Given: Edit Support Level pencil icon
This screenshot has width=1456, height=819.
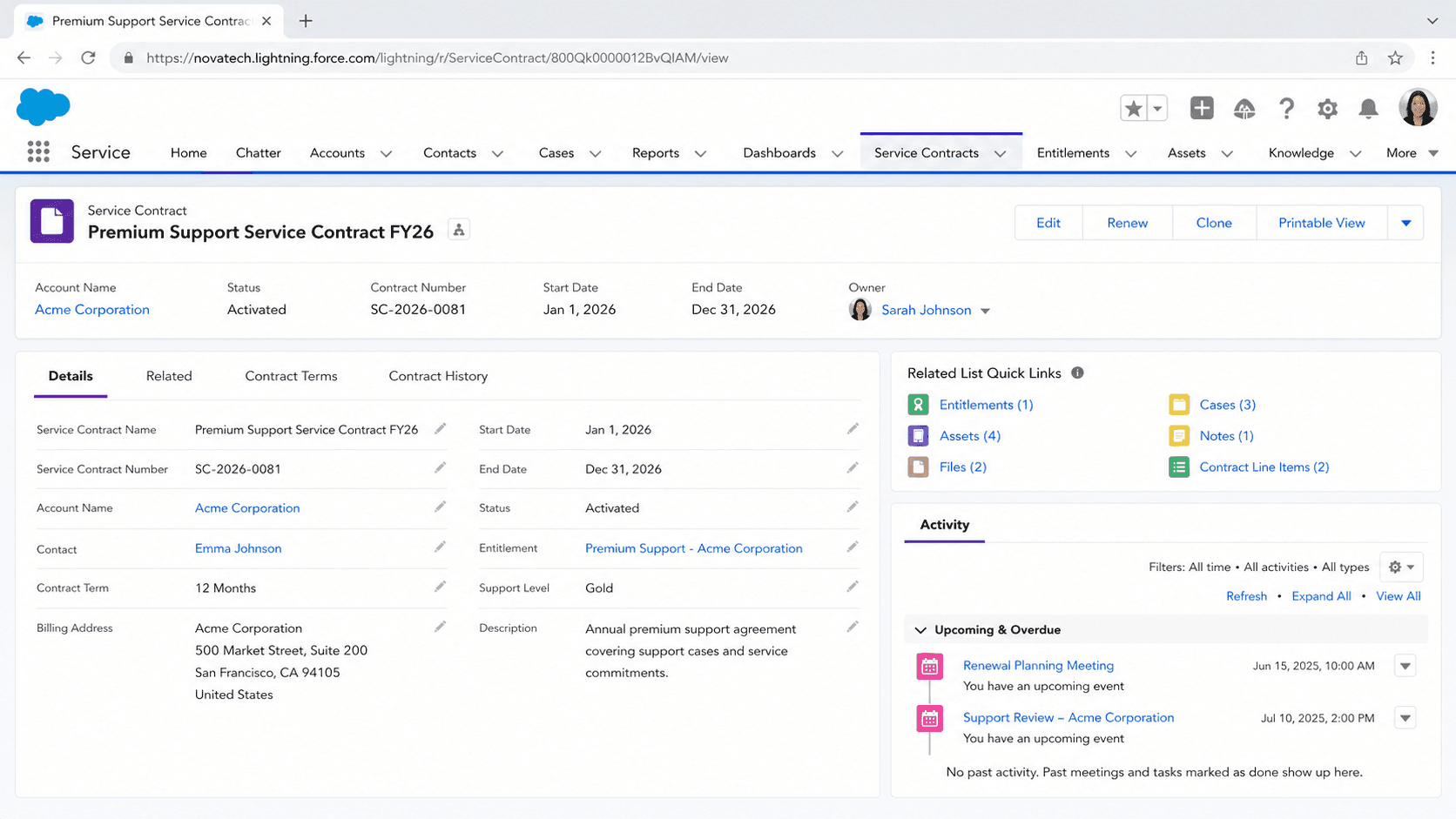Looking at the screenshot, I should coord(853,587).
